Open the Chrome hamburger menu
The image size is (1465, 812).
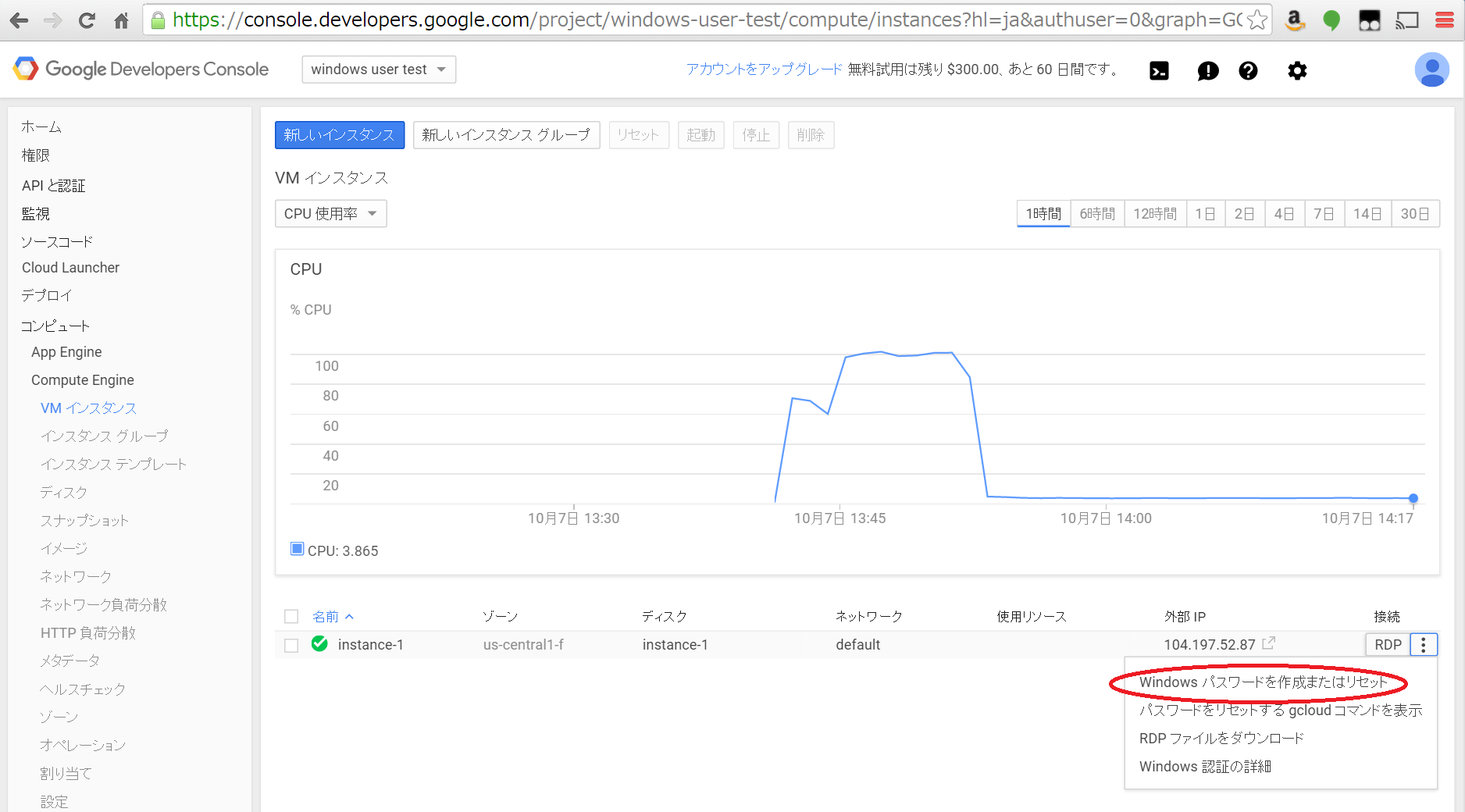[x=1444, y=20]
